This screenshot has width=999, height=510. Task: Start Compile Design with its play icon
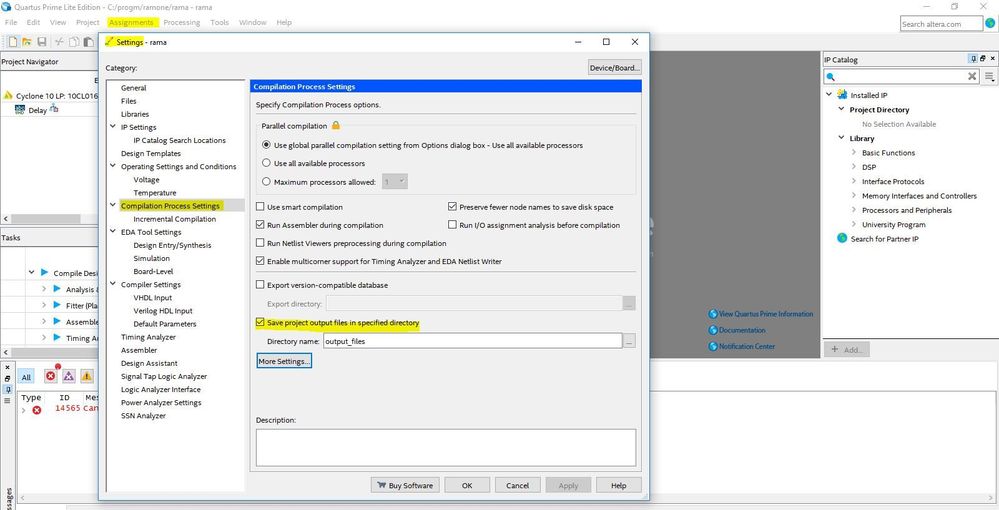click(44, 272)
